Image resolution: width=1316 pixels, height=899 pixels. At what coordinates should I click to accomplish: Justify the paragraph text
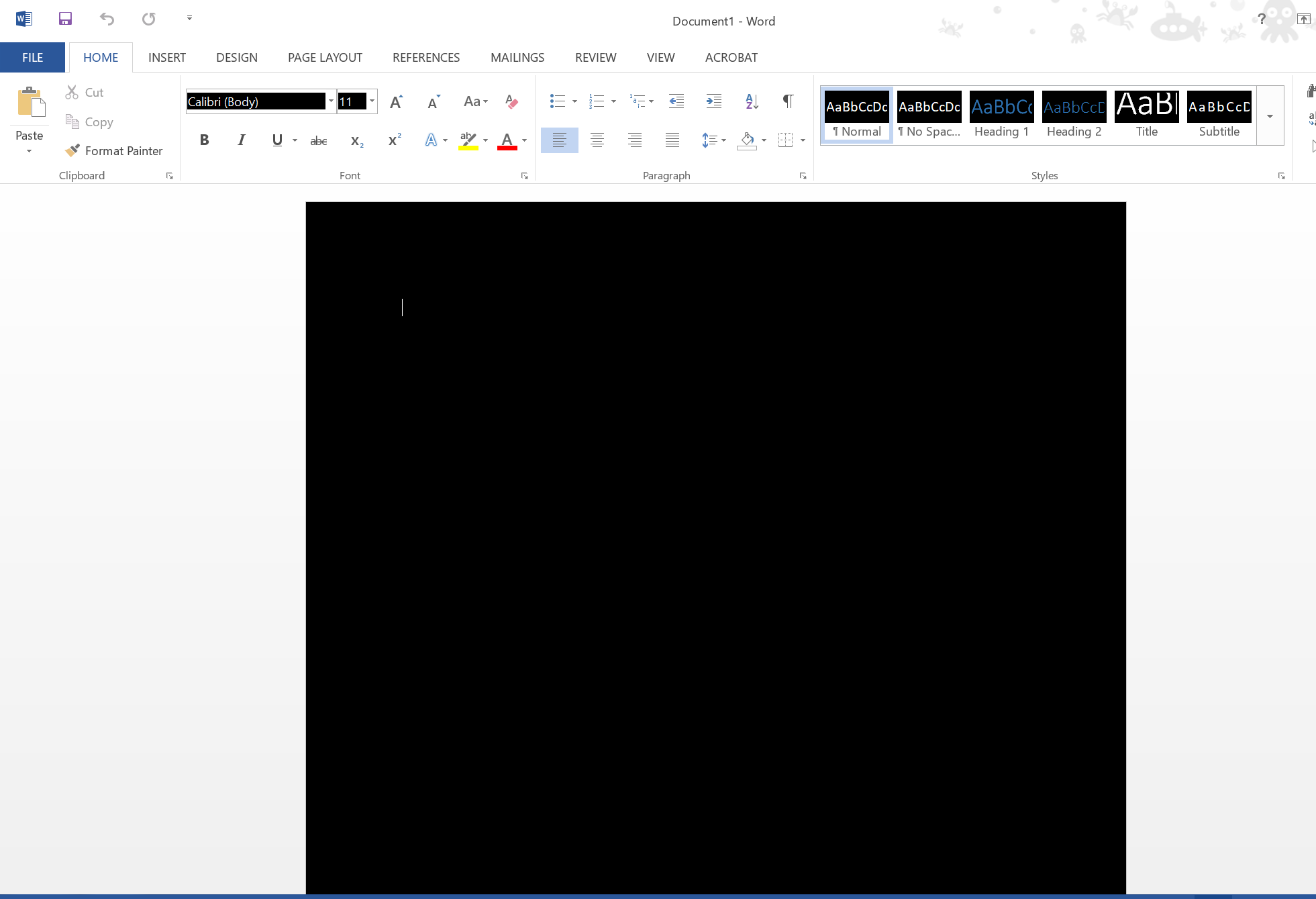[672, 140]
